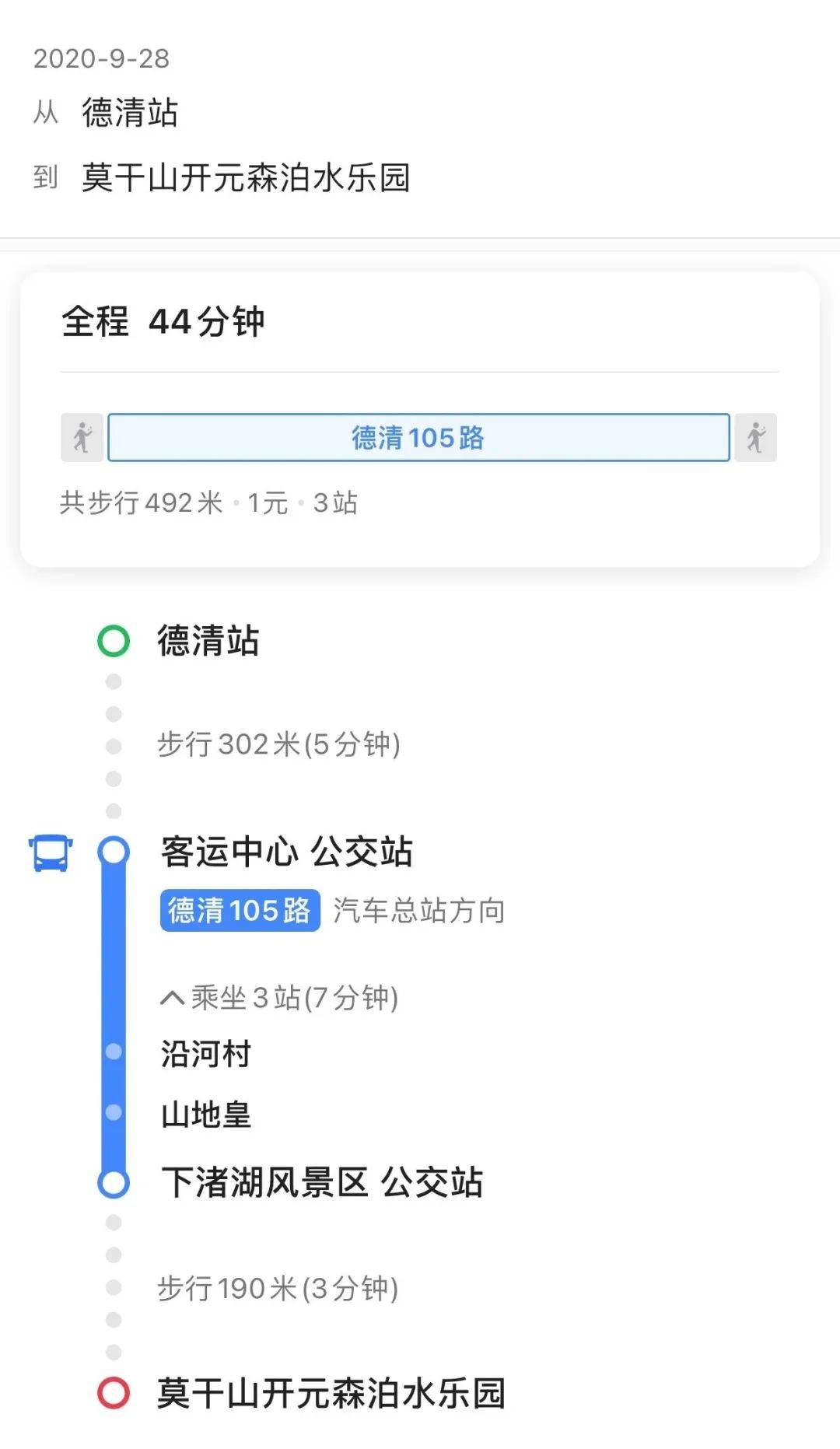Click the green start circle at 德清站
This screenshot has height=1449, width=840.
coord(114,641)
